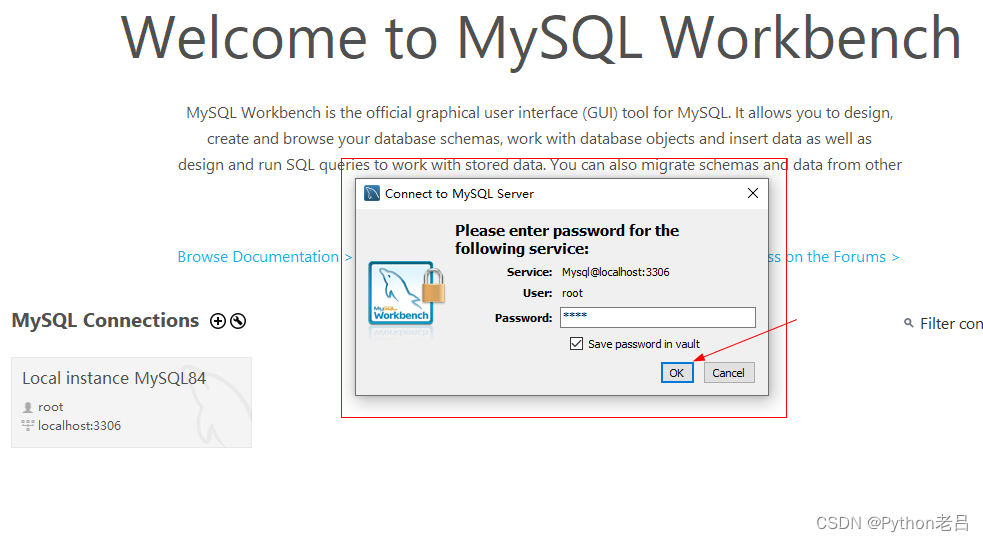Close the Connect to MySQL Server dialog
This screenshot has height=542, width=983.
[753, 193]
